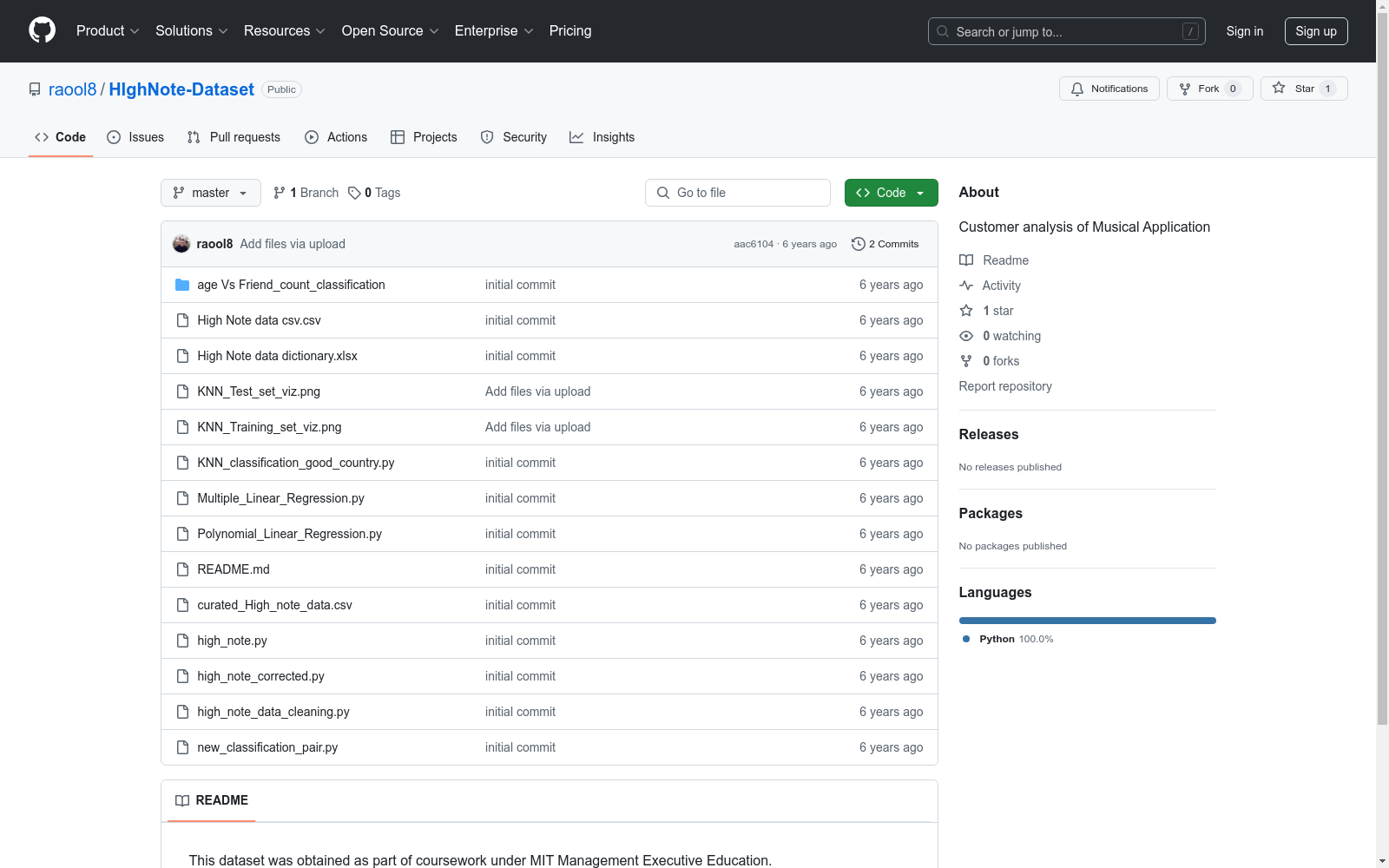The height and width of the screenshot is (868, 1389).
Task: Click file icon of KNN_Test_set_viz.png
Action: point(182,391)
